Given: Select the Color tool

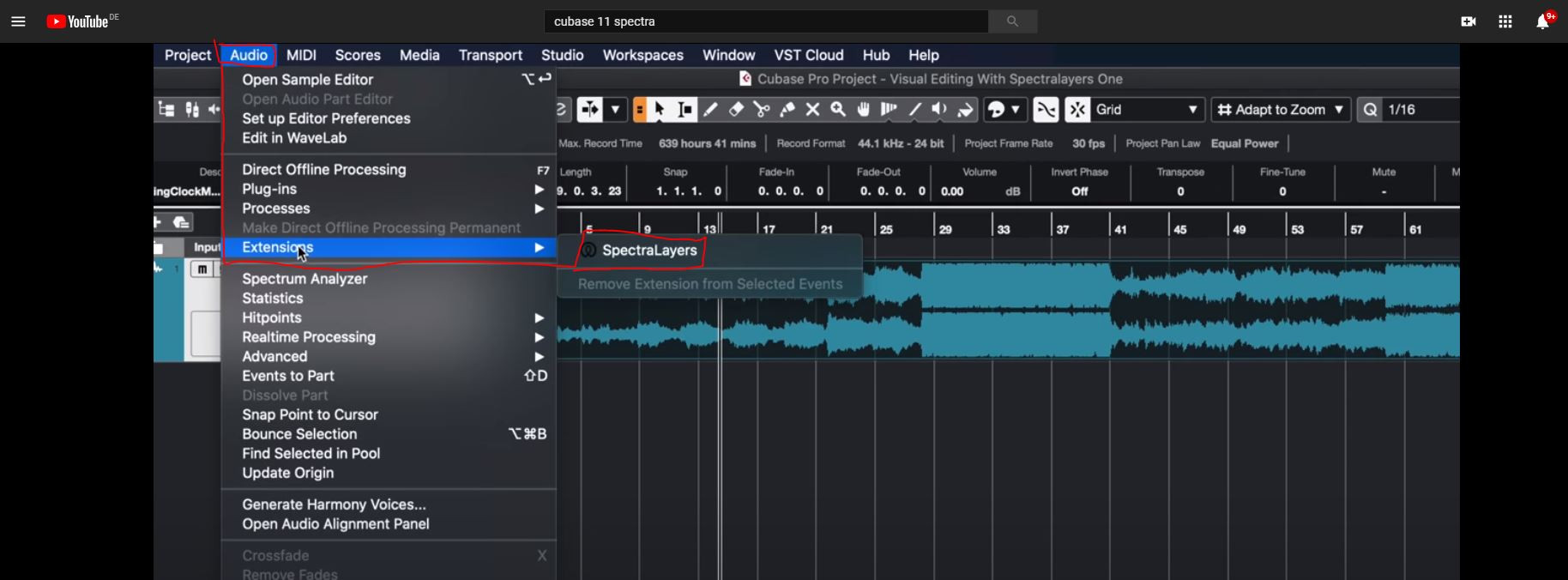Looking at the screenshot, I should tap(966, 110).
